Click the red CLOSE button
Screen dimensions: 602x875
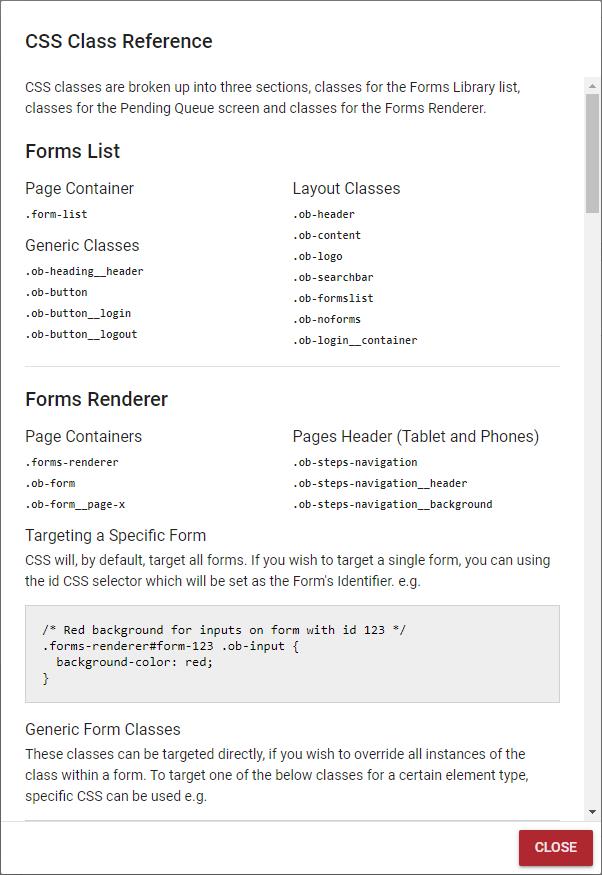click(x=556, y=847)
